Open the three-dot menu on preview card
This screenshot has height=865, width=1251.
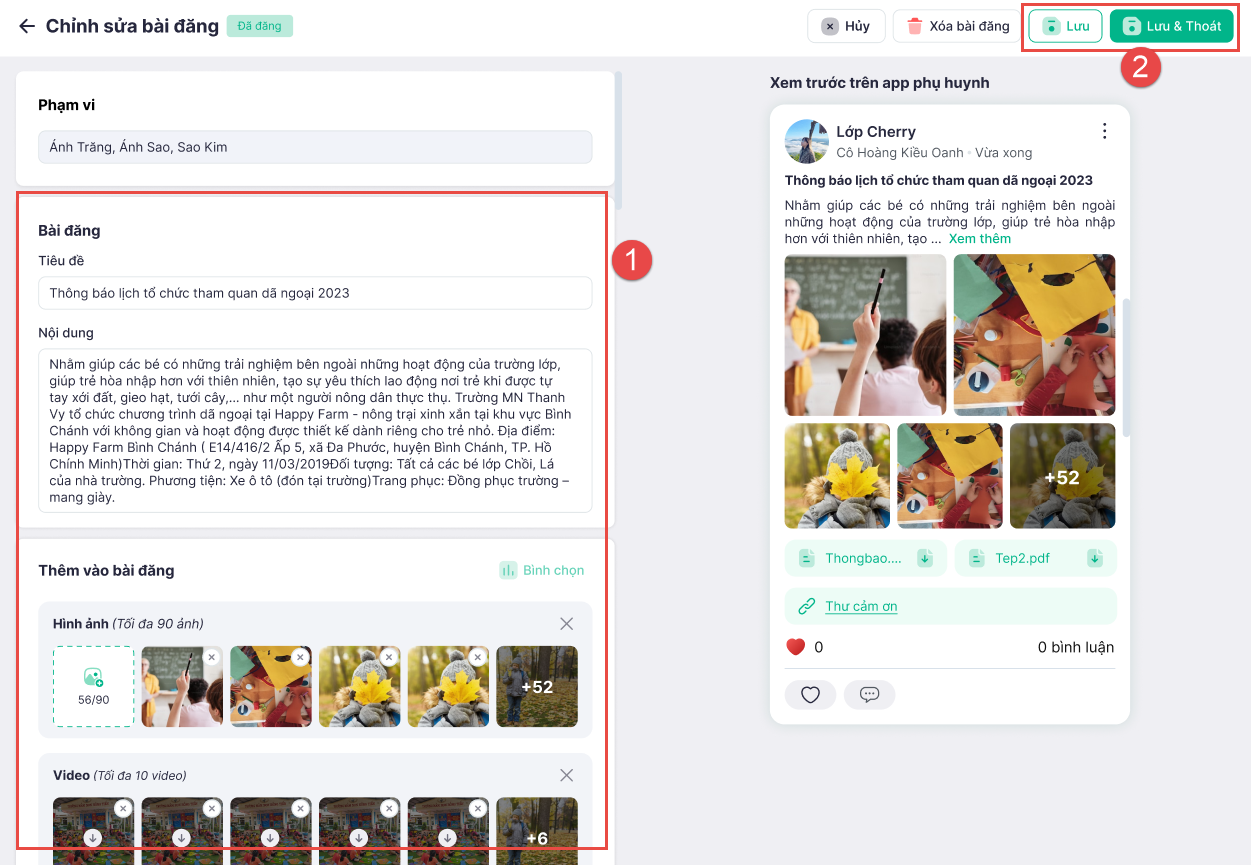pos(1104,131)
